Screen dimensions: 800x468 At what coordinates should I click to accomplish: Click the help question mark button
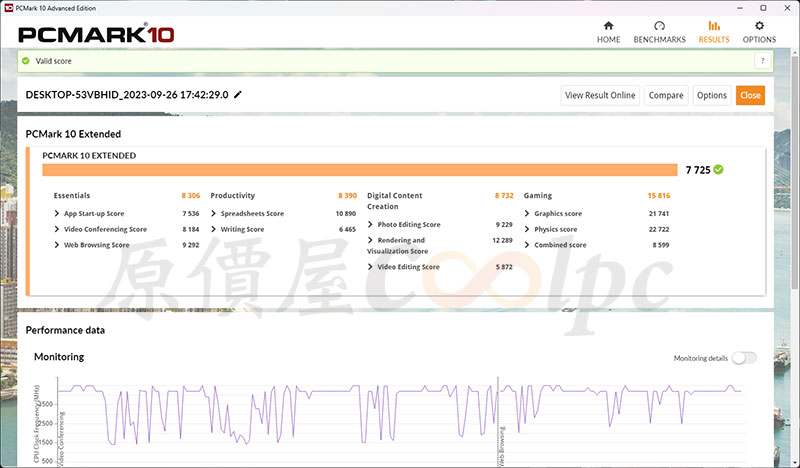(763, 61)
